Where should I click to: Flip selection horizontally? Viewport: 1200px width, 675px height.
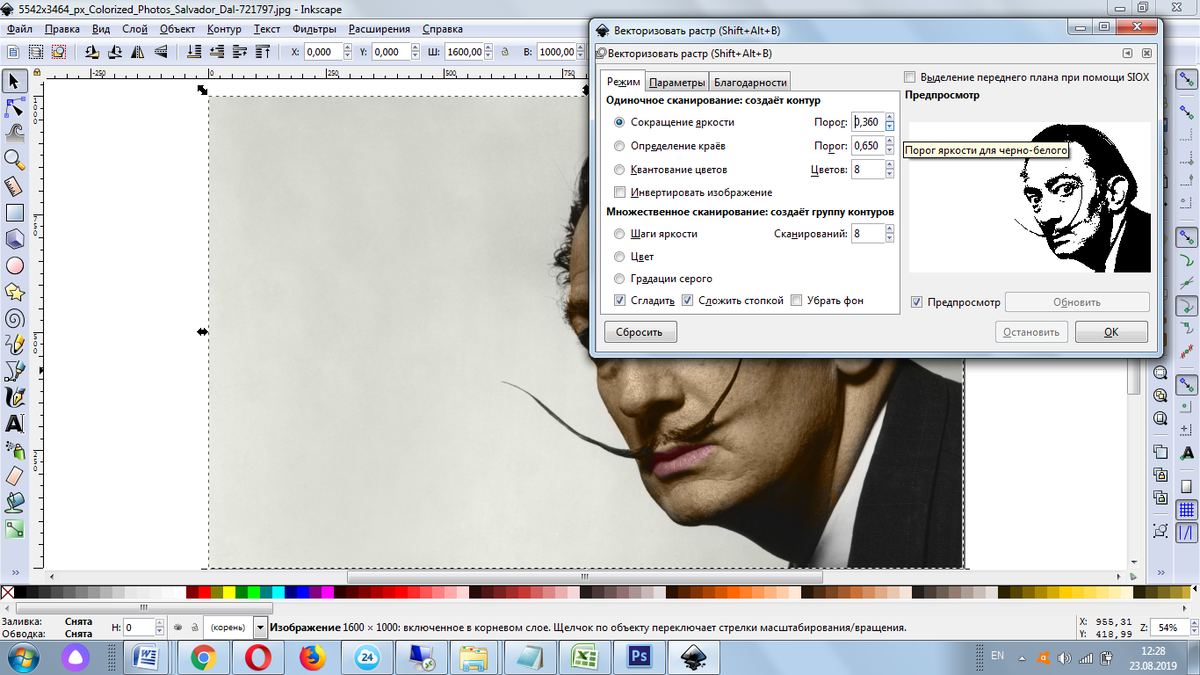click(x=139, y=52)
